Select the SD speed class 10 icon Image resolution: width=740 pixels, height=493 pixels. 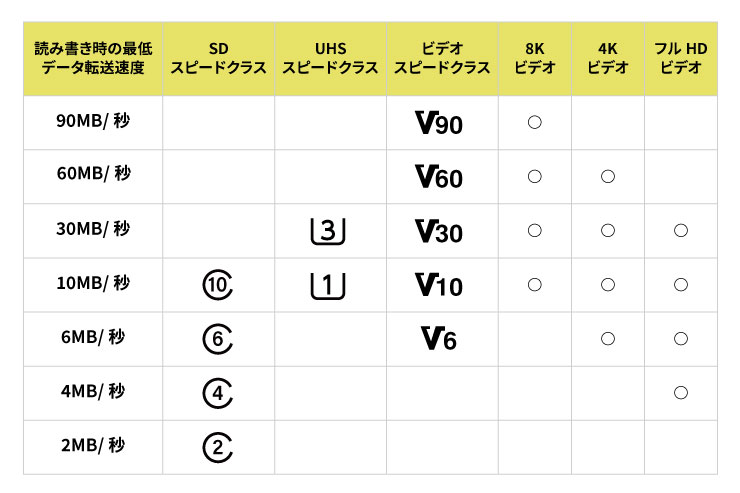pos(218,286)
